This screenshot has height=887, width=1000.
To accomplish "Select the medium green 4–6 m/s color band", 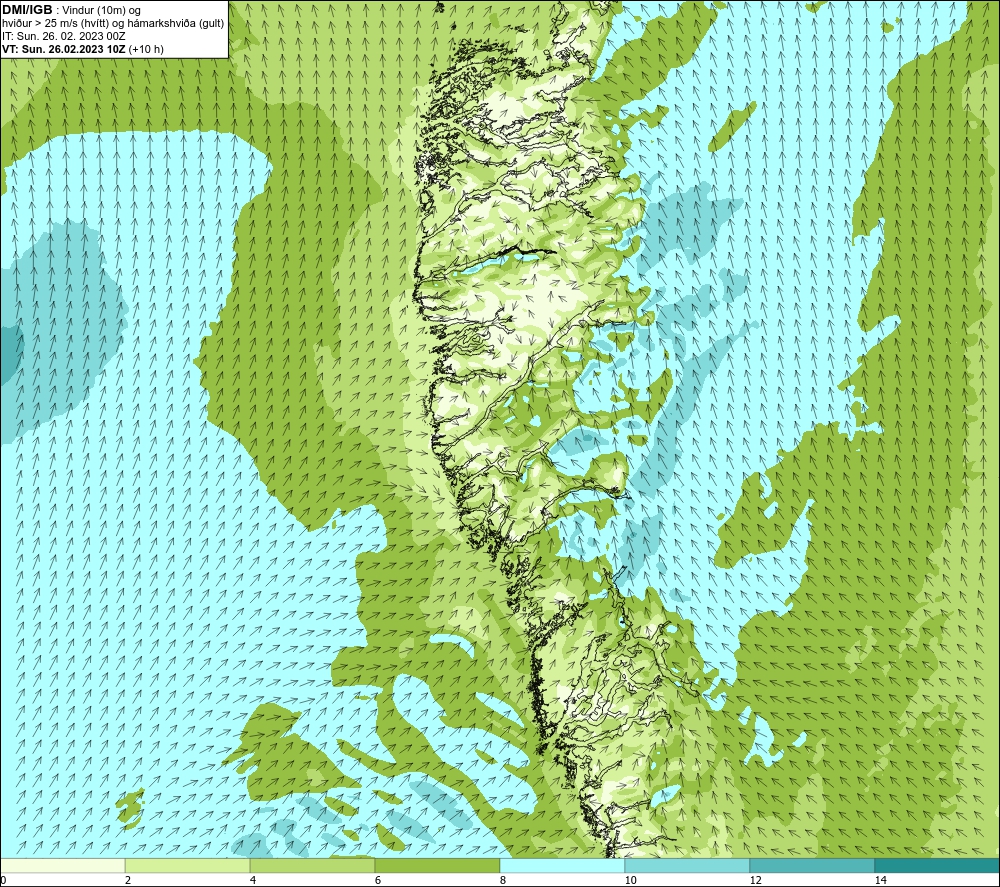I will tap(312, 865).
